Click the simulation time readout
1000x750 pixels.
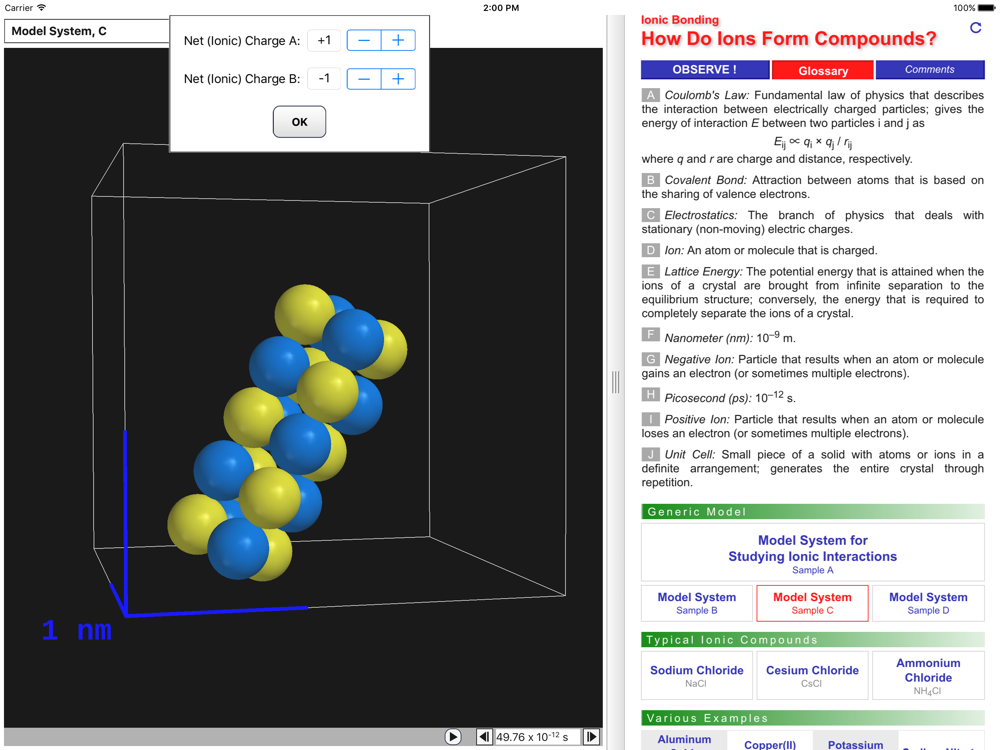pyautogui.click(x=537, y=737)
